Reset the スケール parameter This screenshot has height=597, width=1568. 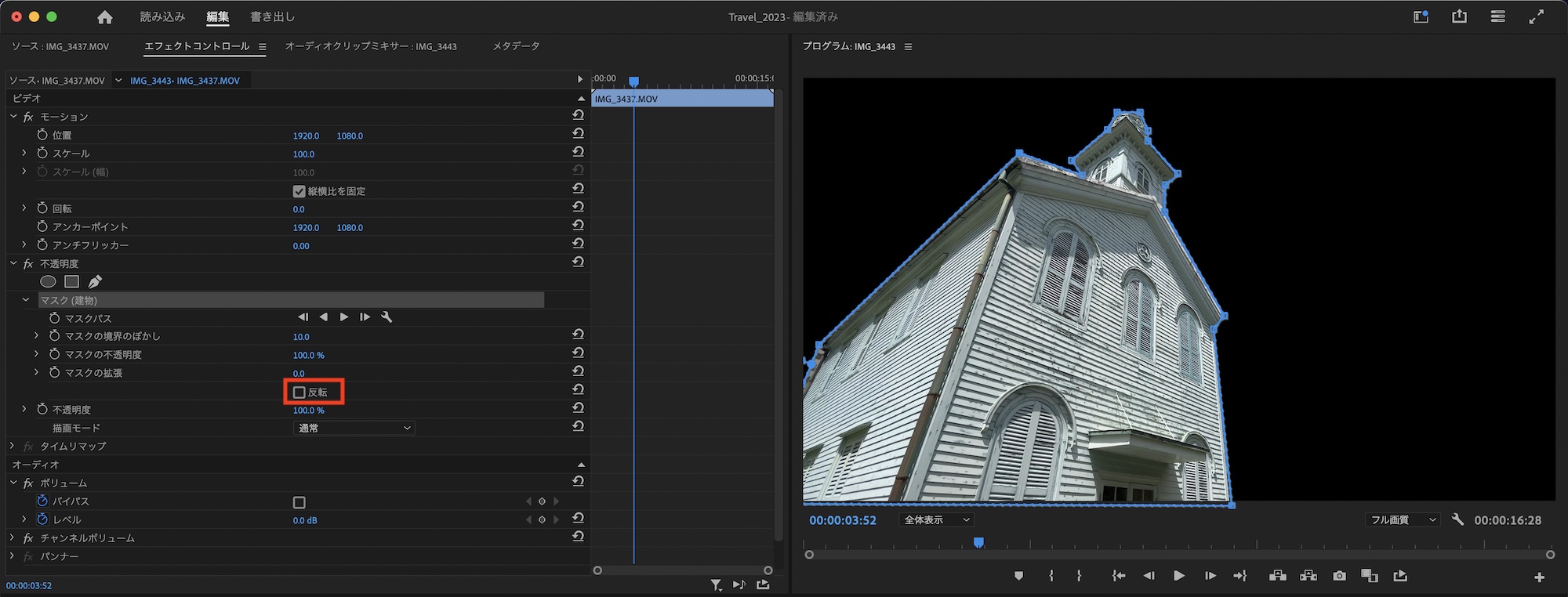coord(578,152)
